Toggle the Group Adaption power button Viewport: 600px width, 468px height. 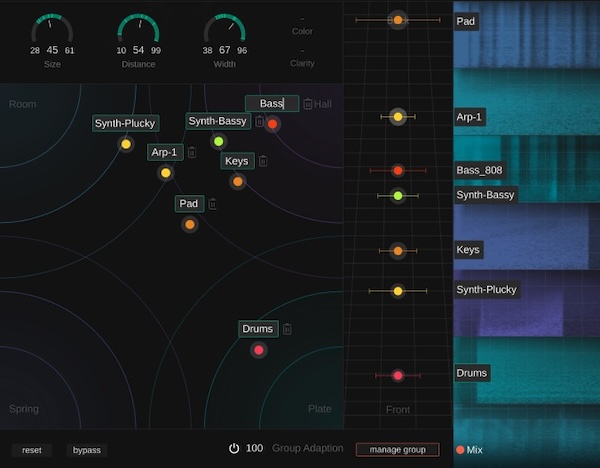234,448
